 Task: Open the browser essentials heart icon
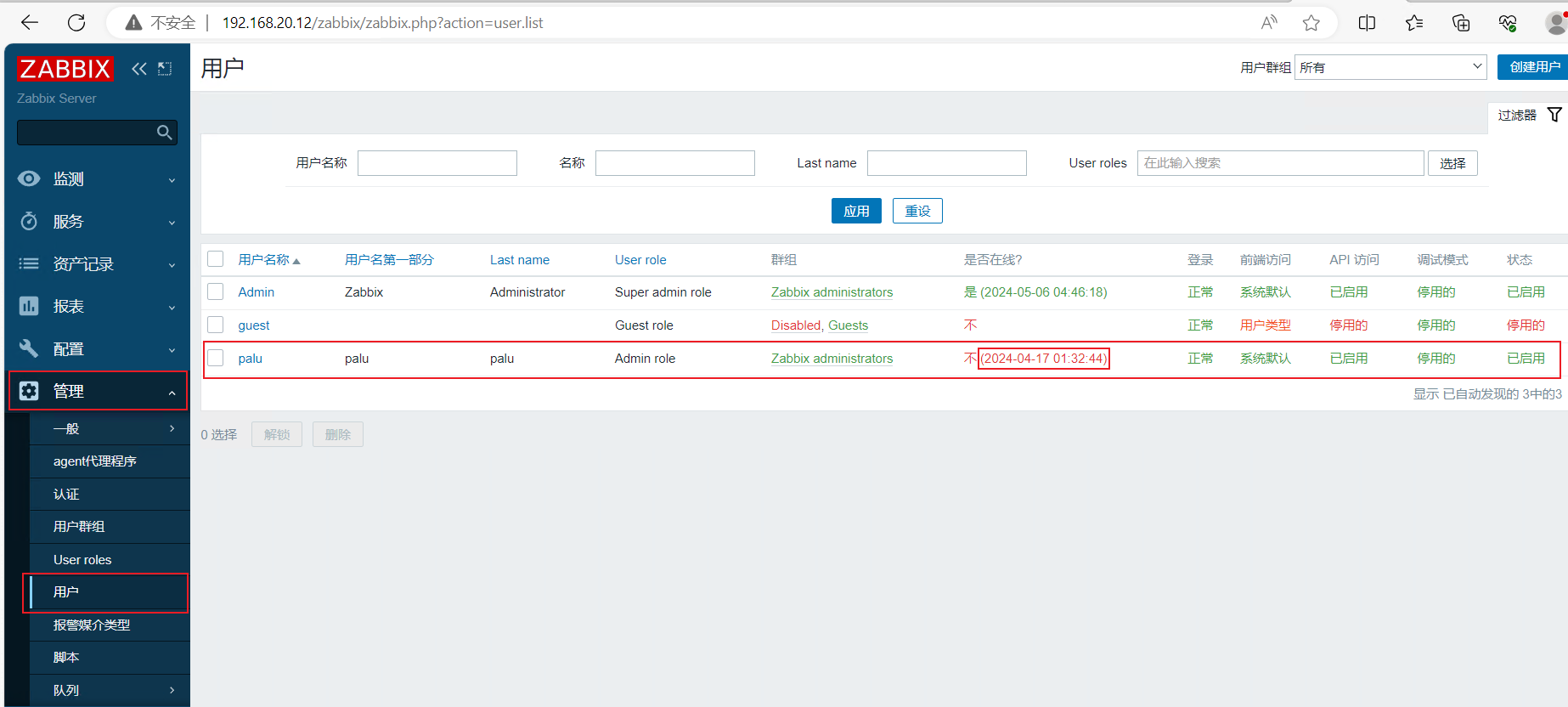[x=1508, y=23]
